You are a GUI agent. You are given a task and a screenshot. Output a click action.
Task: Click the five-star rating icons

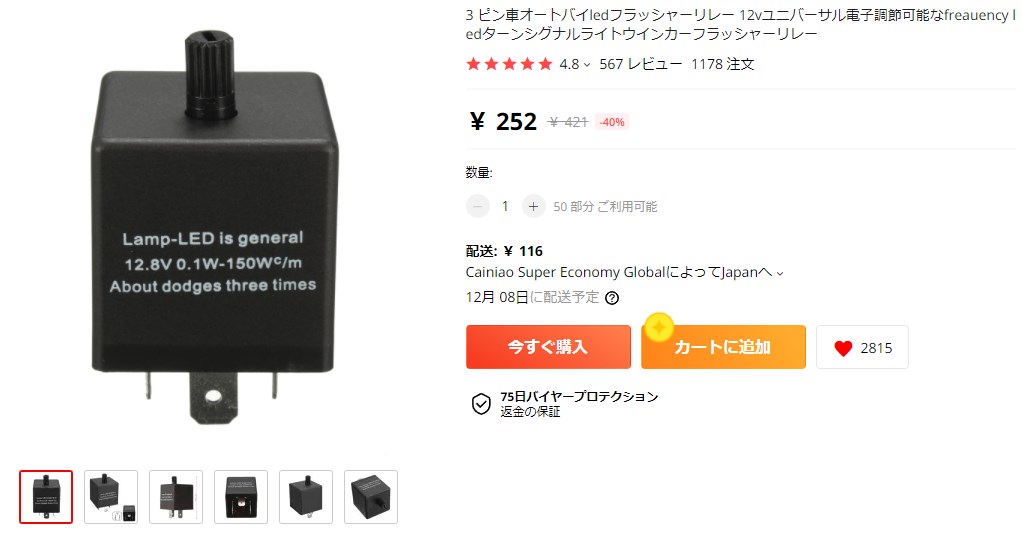click(509, 64)
